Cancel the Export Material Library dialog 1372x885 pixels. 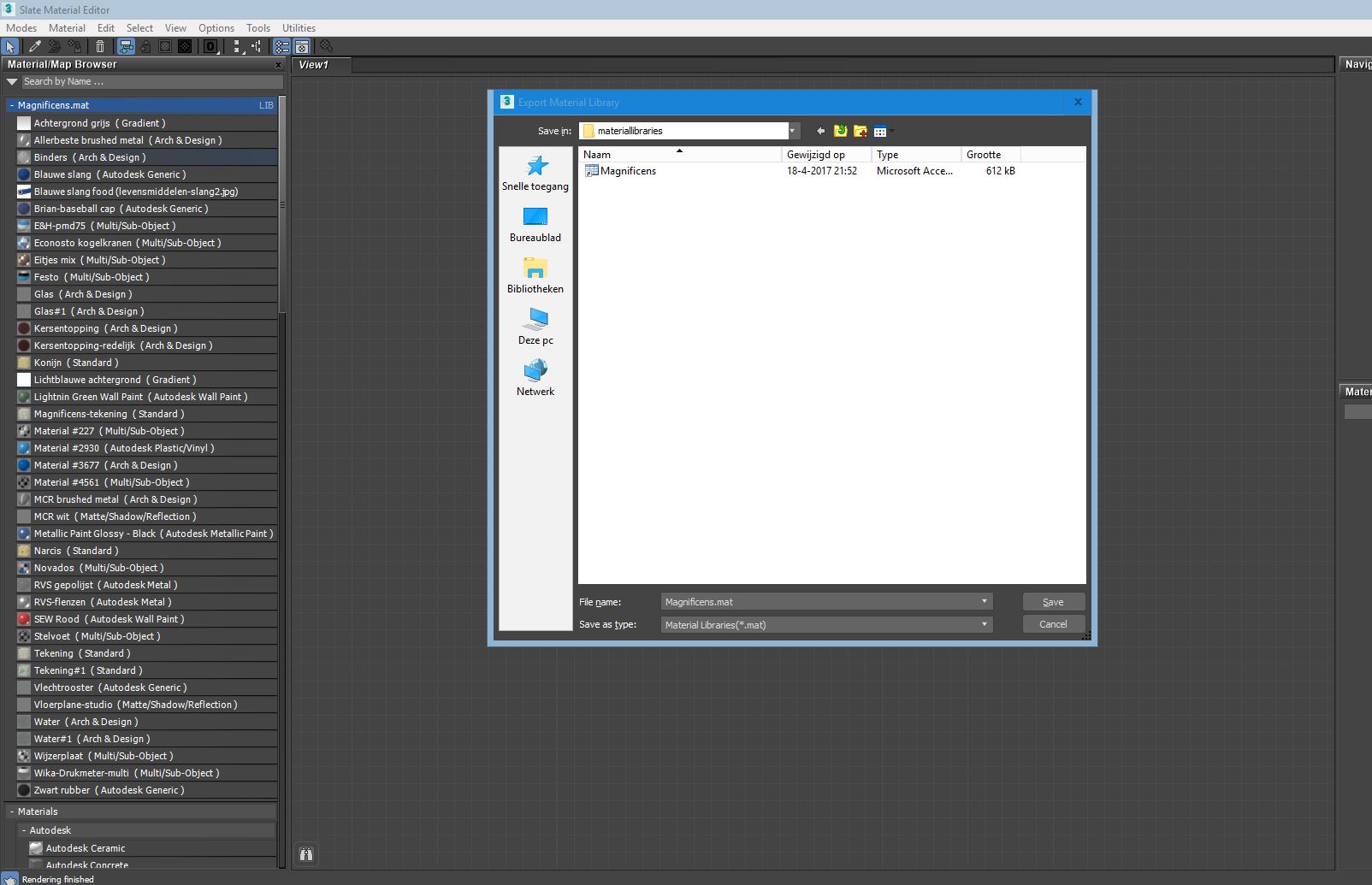(1053, 623)
